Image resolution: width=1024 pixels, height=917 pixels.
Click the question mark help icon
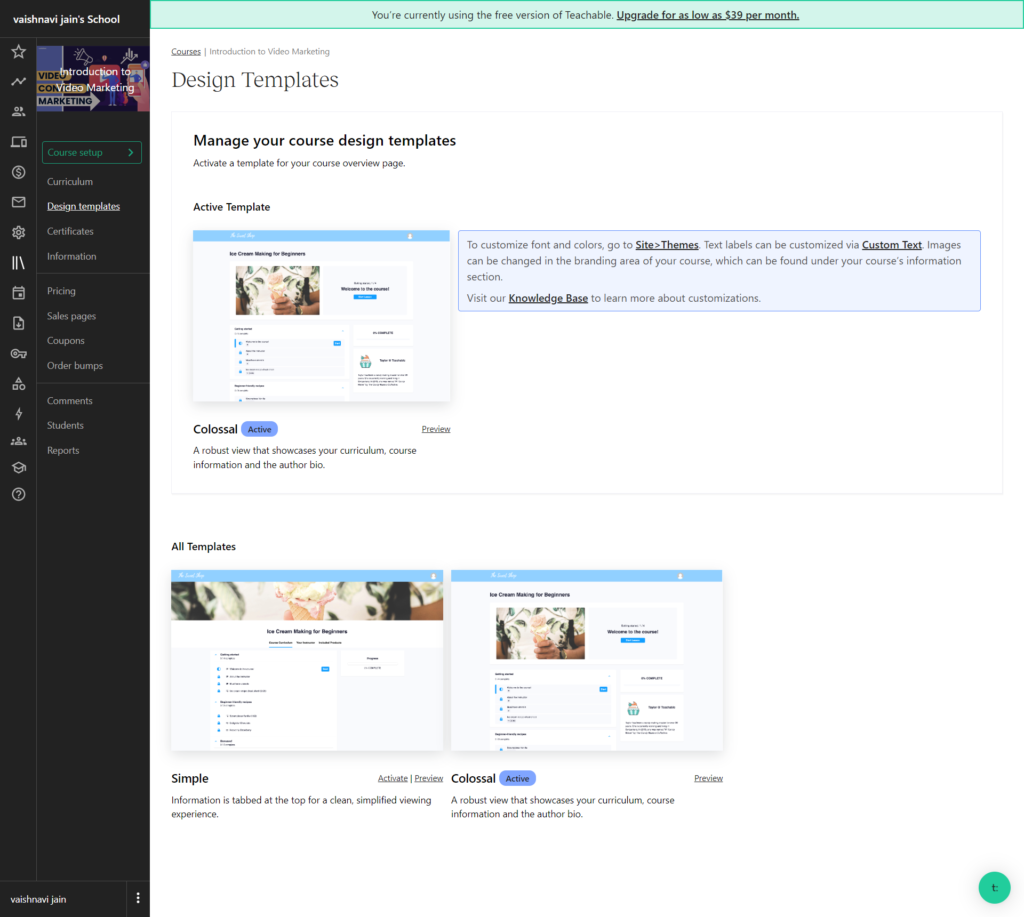coord(18,493)
